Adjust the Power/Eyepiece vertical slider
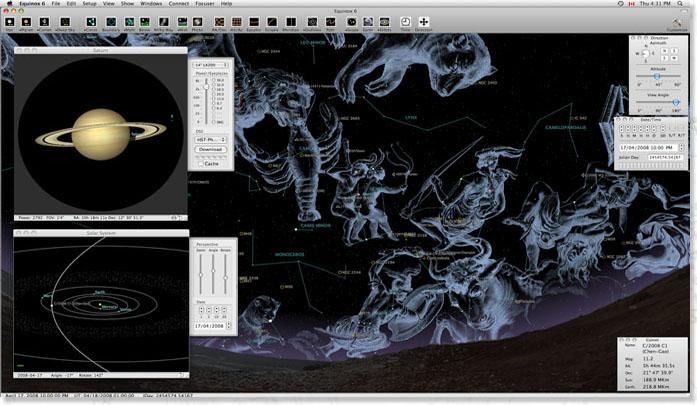 coord(206,86)
